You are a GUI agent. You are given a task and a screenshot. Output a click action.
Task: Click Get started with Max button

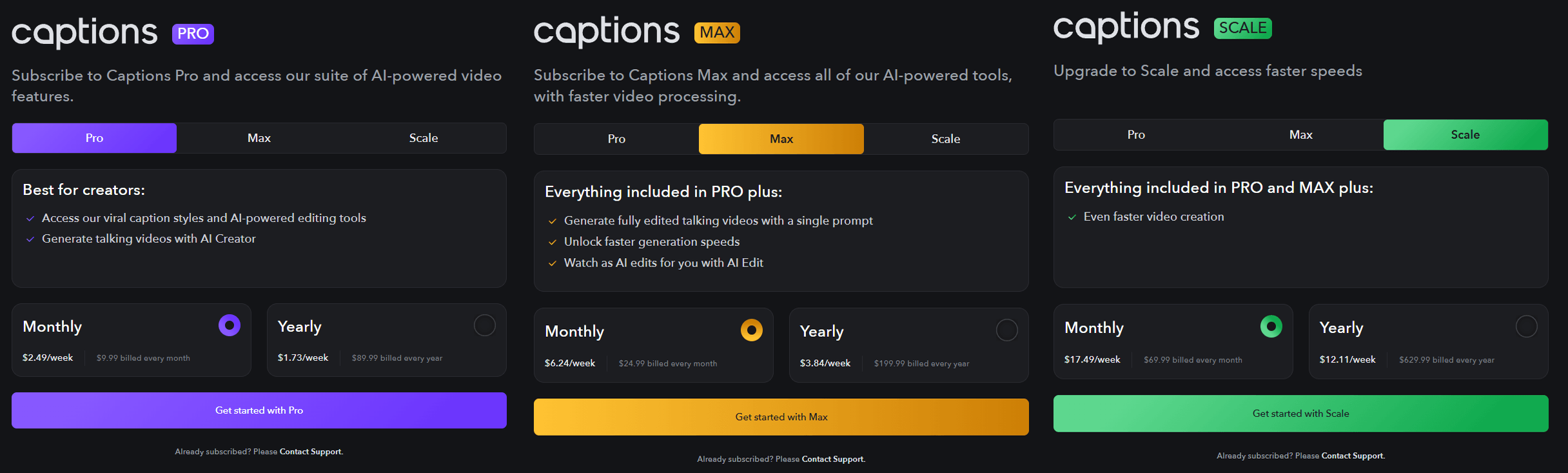[x=781, y=417]
